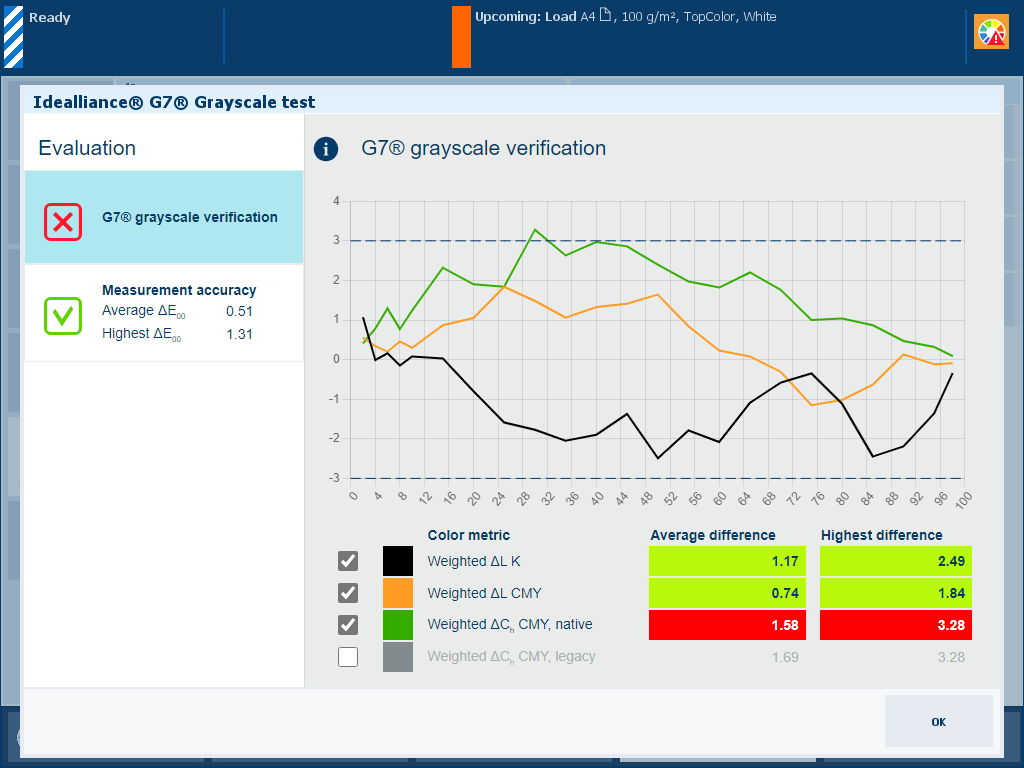Click the green checkmark measurement accuracy icon
The height and width of the screenshot is (768, 1024).
pos(63,315)
